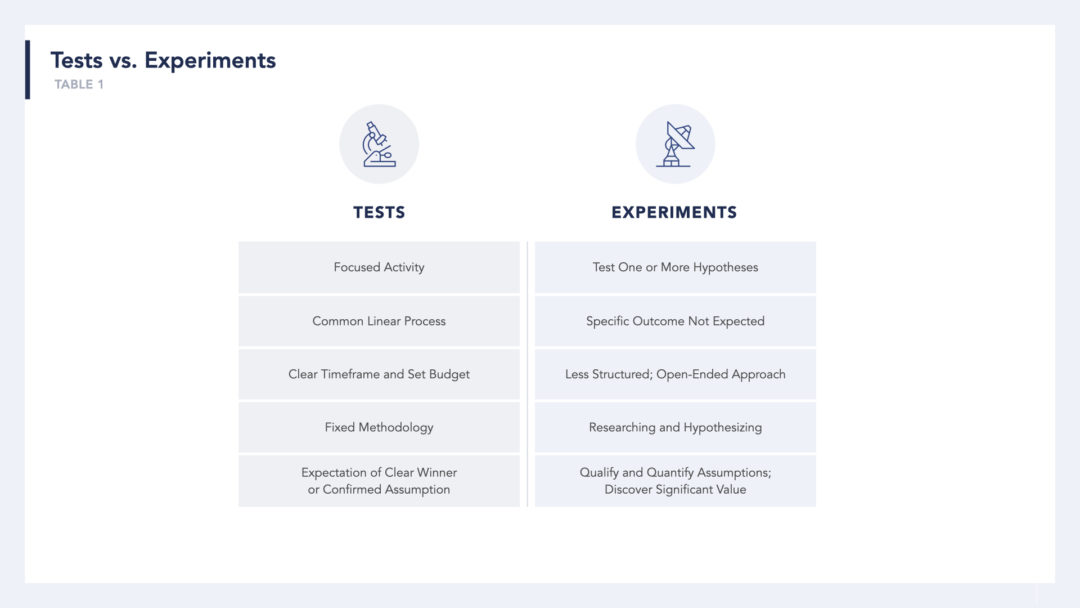Select the Fixed Methodology cell
Image resolution: width=1080 pixels, height=608 pixels.
(x=379, y=427)
